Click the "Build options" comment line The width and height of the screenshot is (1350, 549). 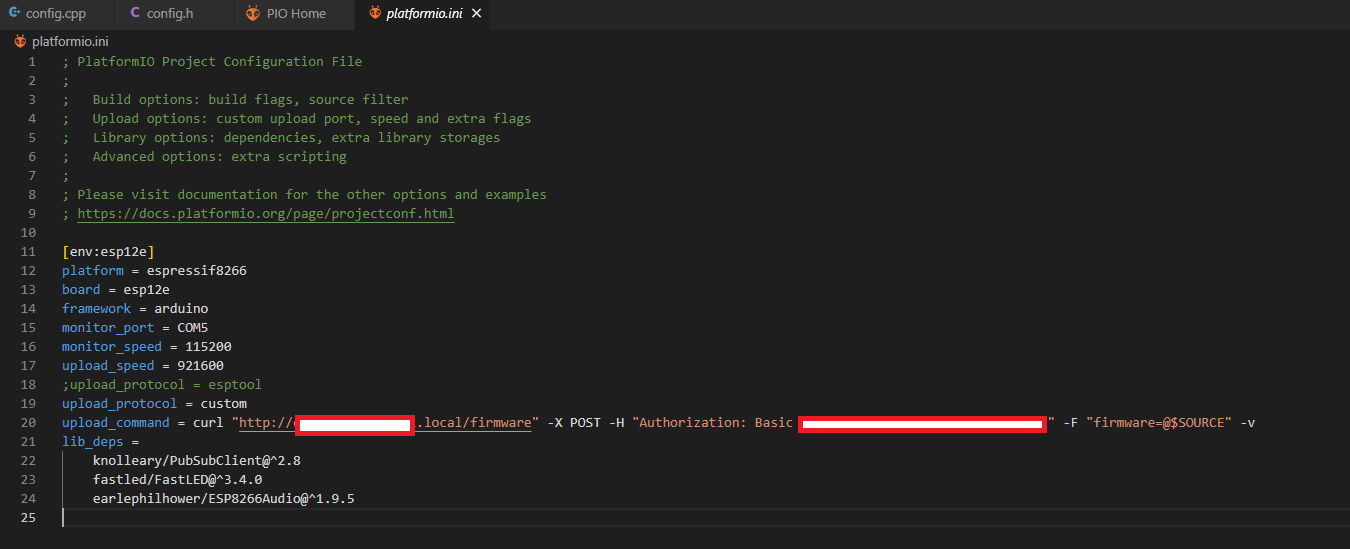[x=235, y=100]
